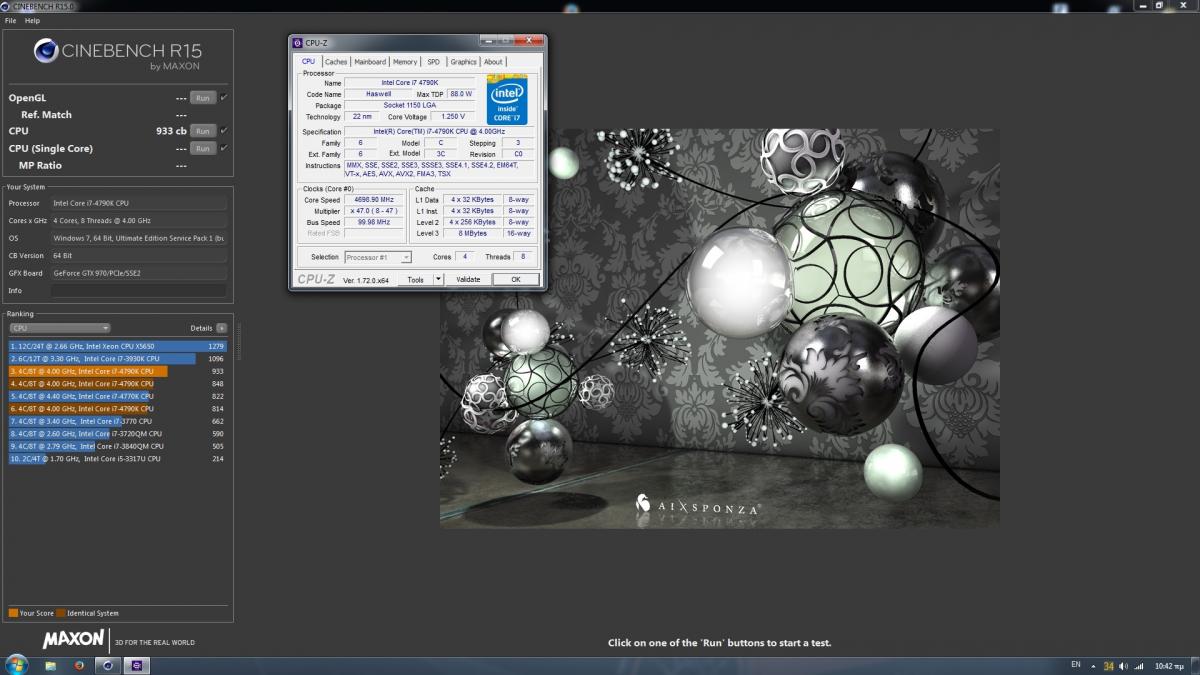1200x675 pixels.
Task: Open the Graphics tab in CPU-Z
Action: 463,62
